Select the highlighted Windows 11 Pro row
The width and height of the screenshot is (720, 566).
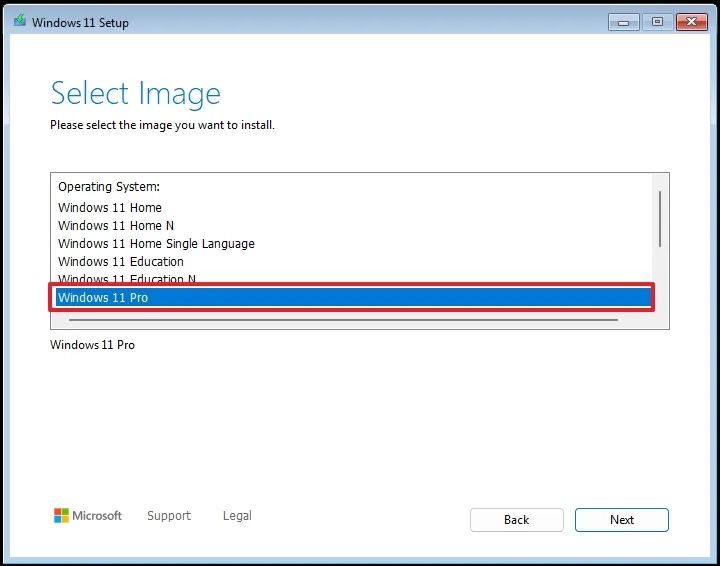tap(103, 298)
